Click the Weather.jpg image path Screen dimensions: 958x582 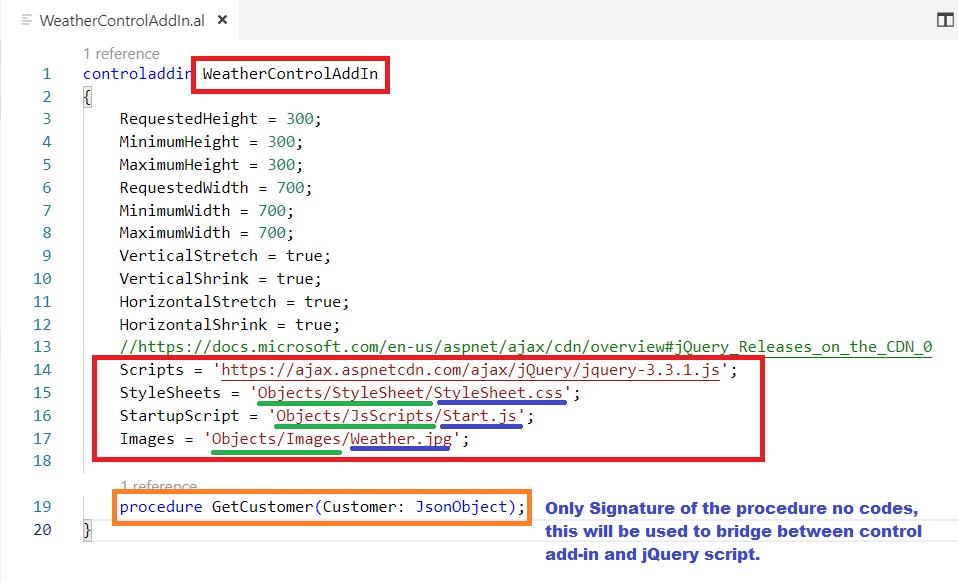pyautogui.click(x=334, y=439)
